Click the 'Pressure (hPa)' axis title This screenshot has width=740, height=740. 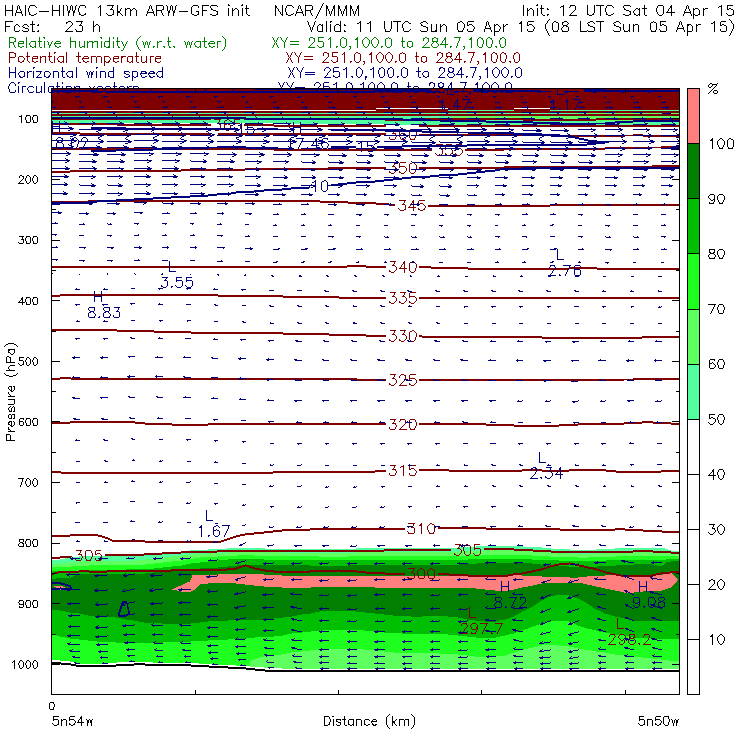(10, 392)
